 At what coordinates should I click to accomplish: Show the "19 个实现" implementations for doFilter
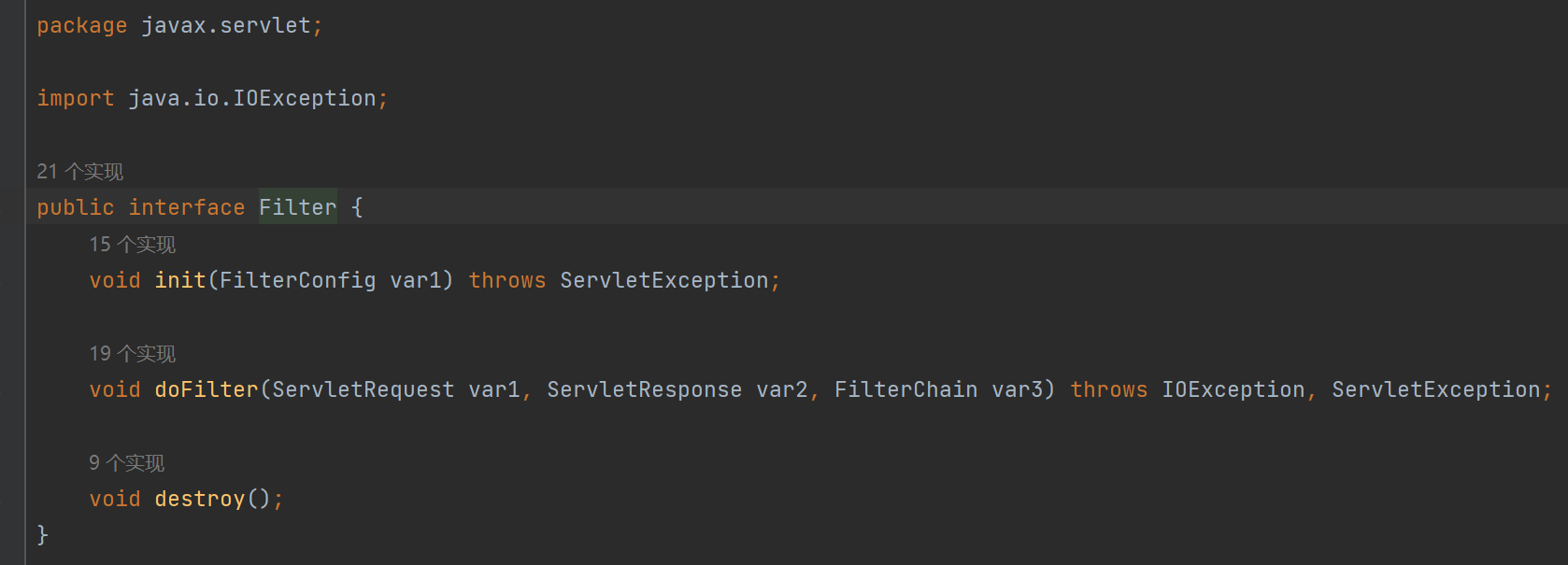[132, 354]
